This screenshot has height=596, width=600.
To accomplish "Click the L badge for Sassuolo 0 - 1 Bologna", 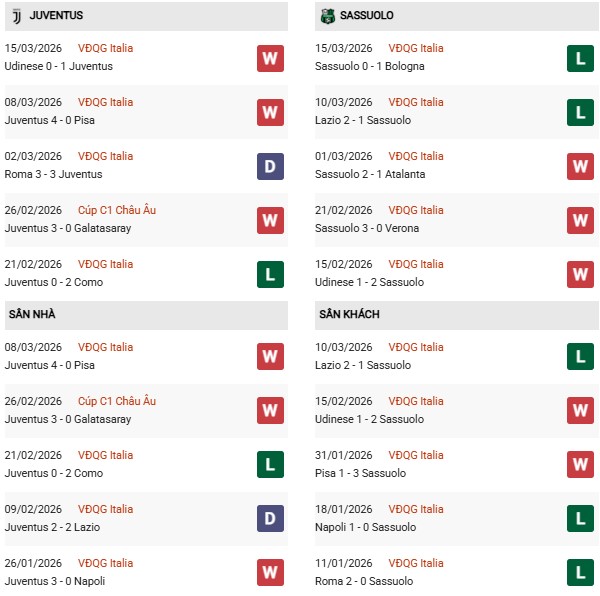I will pyautogui.click(x=580, y=58).
